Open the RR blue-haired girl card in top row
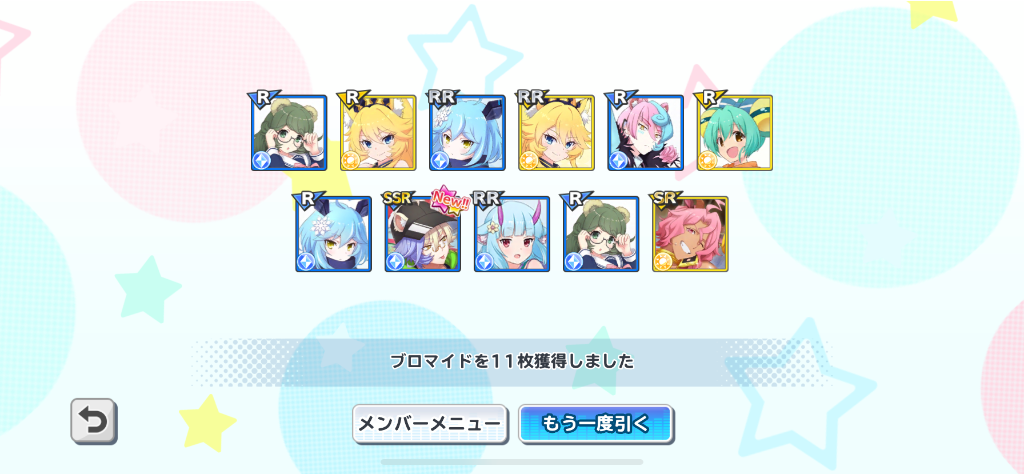The height and width of the screenshot is (474, 1024). point(467,133)
